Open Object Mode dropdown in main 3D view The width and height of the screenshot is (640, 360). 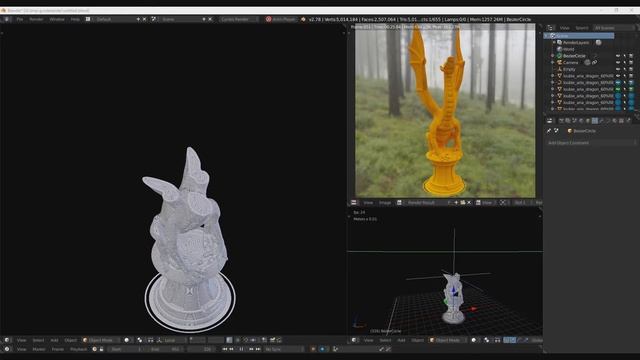click(x=101, y=340)
